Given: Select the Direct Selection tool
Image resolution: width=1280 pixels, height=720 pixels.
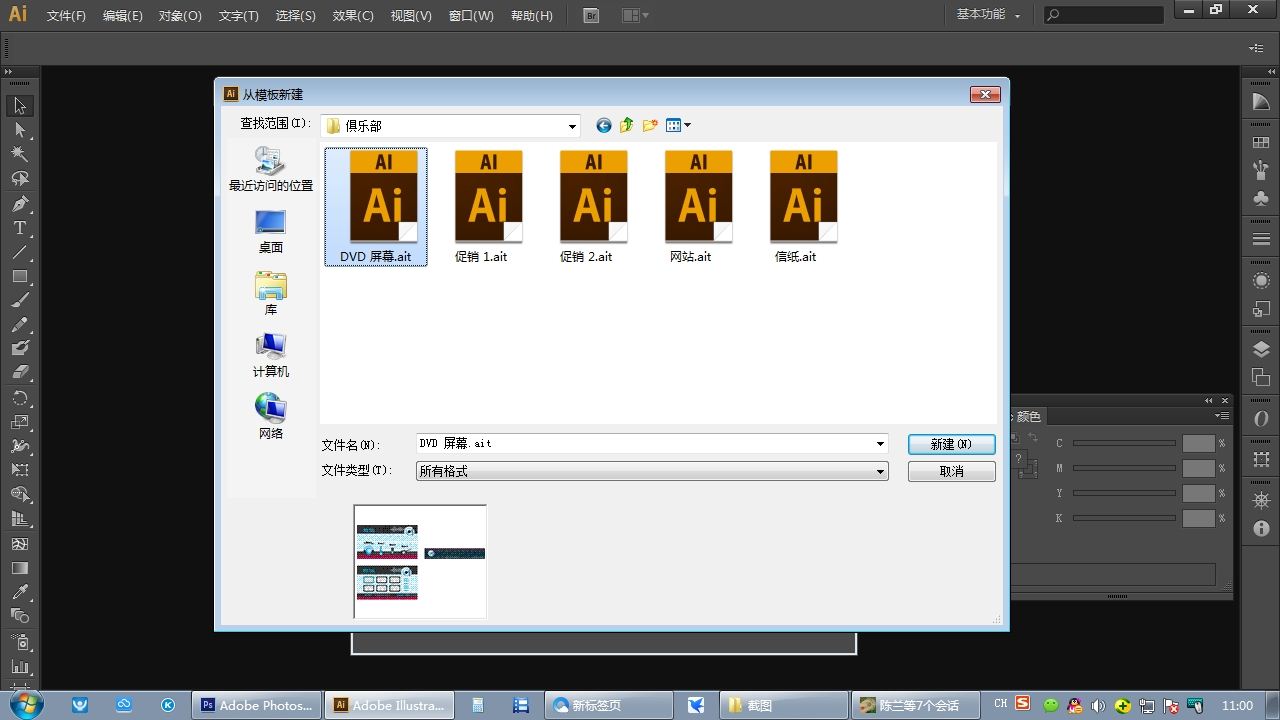Looking at the screenshot, I should click(20, 130).
